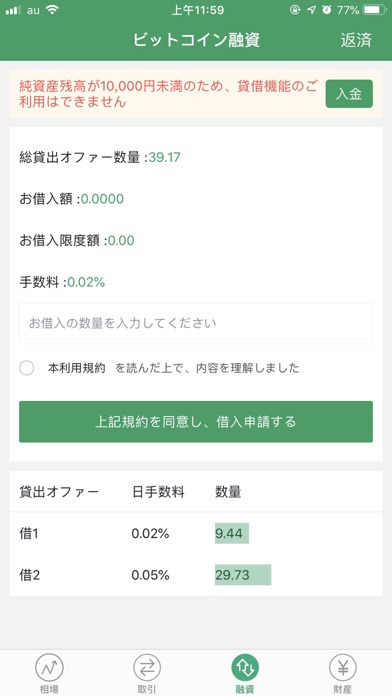Viewport: 392px width, 696px height.
Task: Tap the 29.73 quantity green bar
Action: point(243,575)
